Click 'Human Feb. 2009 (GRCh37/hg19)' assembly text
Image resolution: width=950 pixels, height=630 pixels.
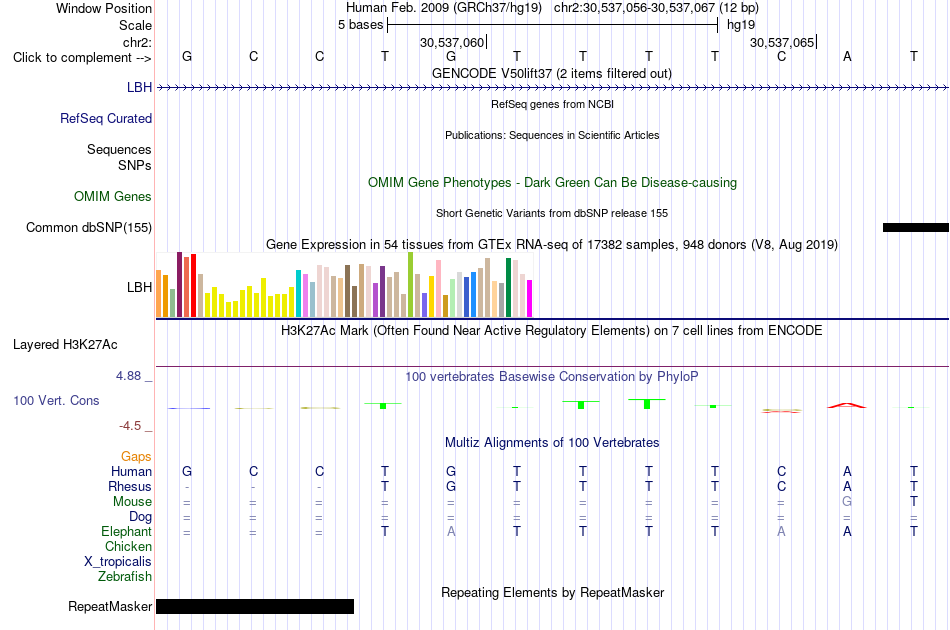443,8
